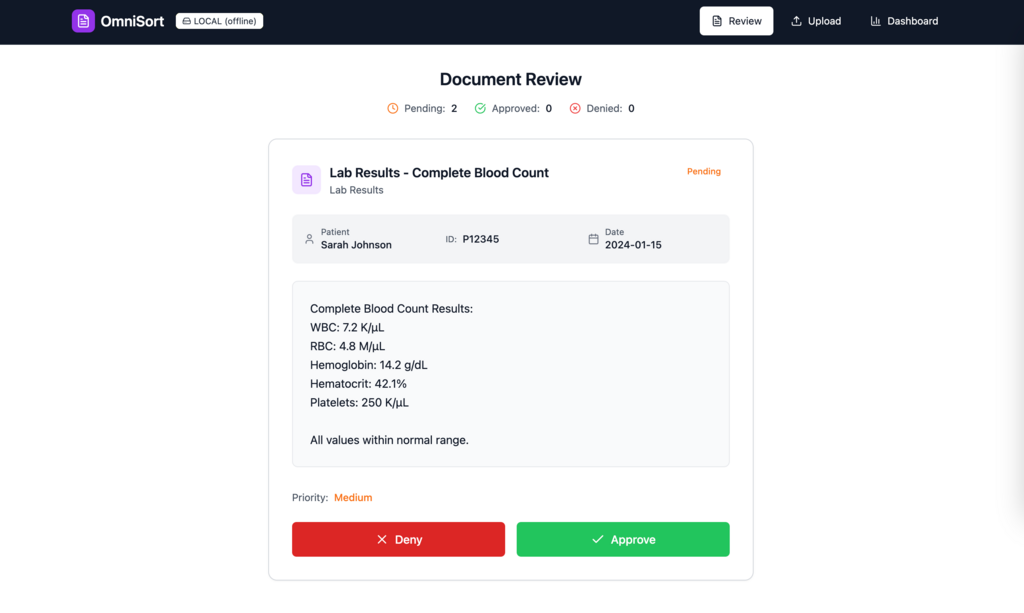This screenshot has width=1024, height=613.
Task: Approve the lab results document
Action: pos(623,539)
